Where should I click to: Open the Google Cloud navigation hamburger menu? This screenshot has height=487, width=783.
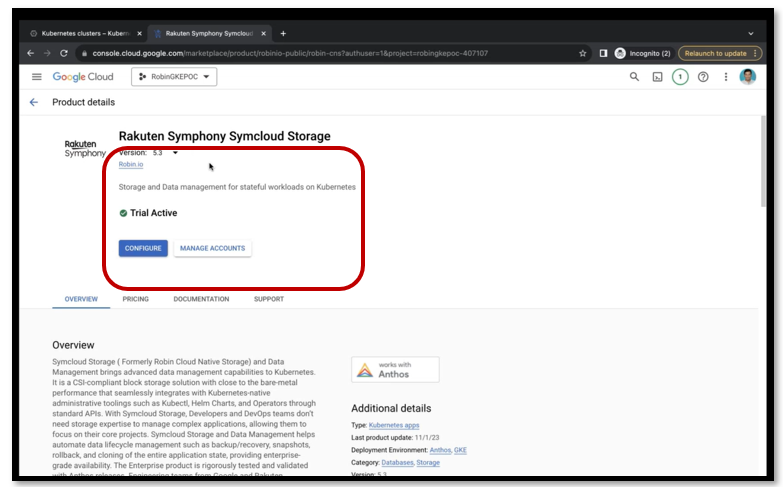pyautogui.click(x=36, y=76)
